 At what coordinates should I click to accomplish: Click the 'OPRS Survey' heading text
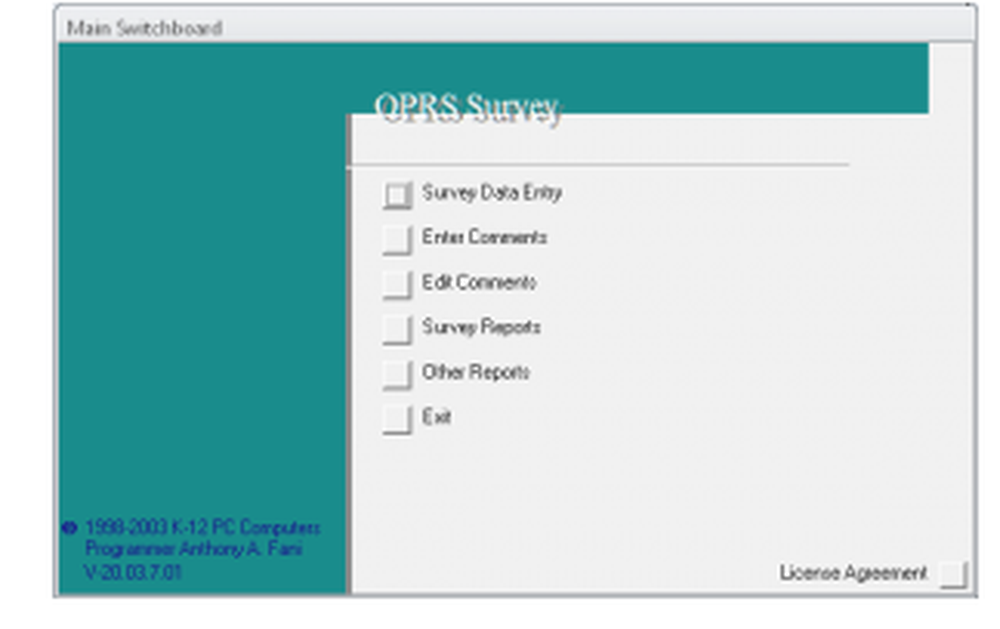[468, 108]
